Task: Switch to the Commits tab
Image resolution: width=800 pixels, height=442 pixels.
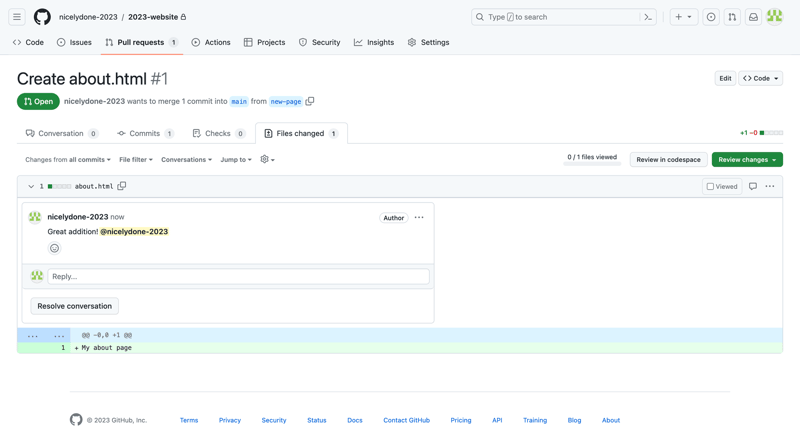Action: (x=145, y=133)
